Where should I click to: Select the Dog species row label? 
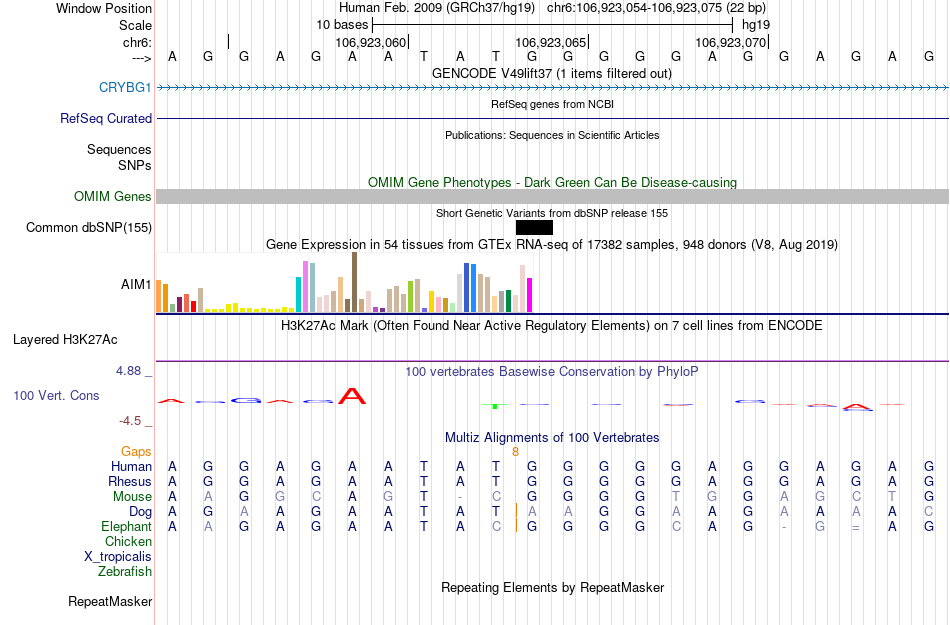click(140, 512)
